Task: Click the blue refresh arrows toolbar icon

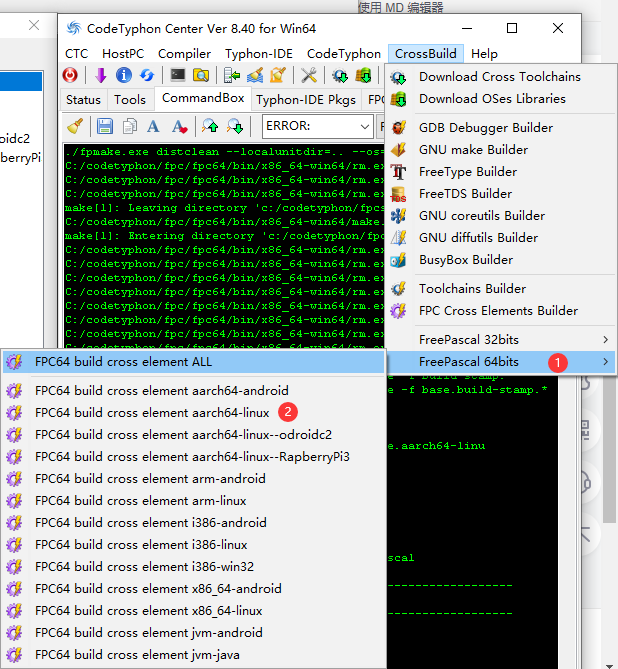Action: [x=147, y=75]
